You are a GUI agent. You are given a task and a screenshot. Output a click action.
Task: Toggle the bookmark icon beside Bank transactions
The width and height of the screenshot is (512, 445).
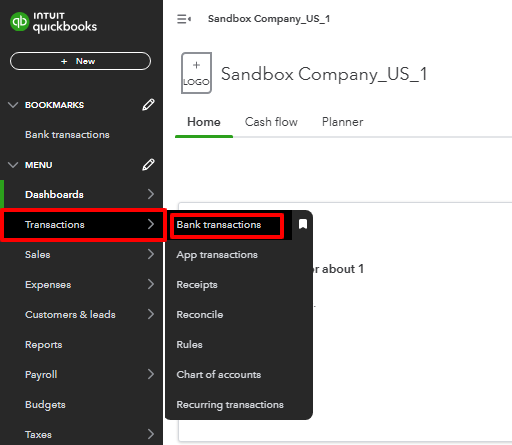pyautogui.click(x=303, y=224)
